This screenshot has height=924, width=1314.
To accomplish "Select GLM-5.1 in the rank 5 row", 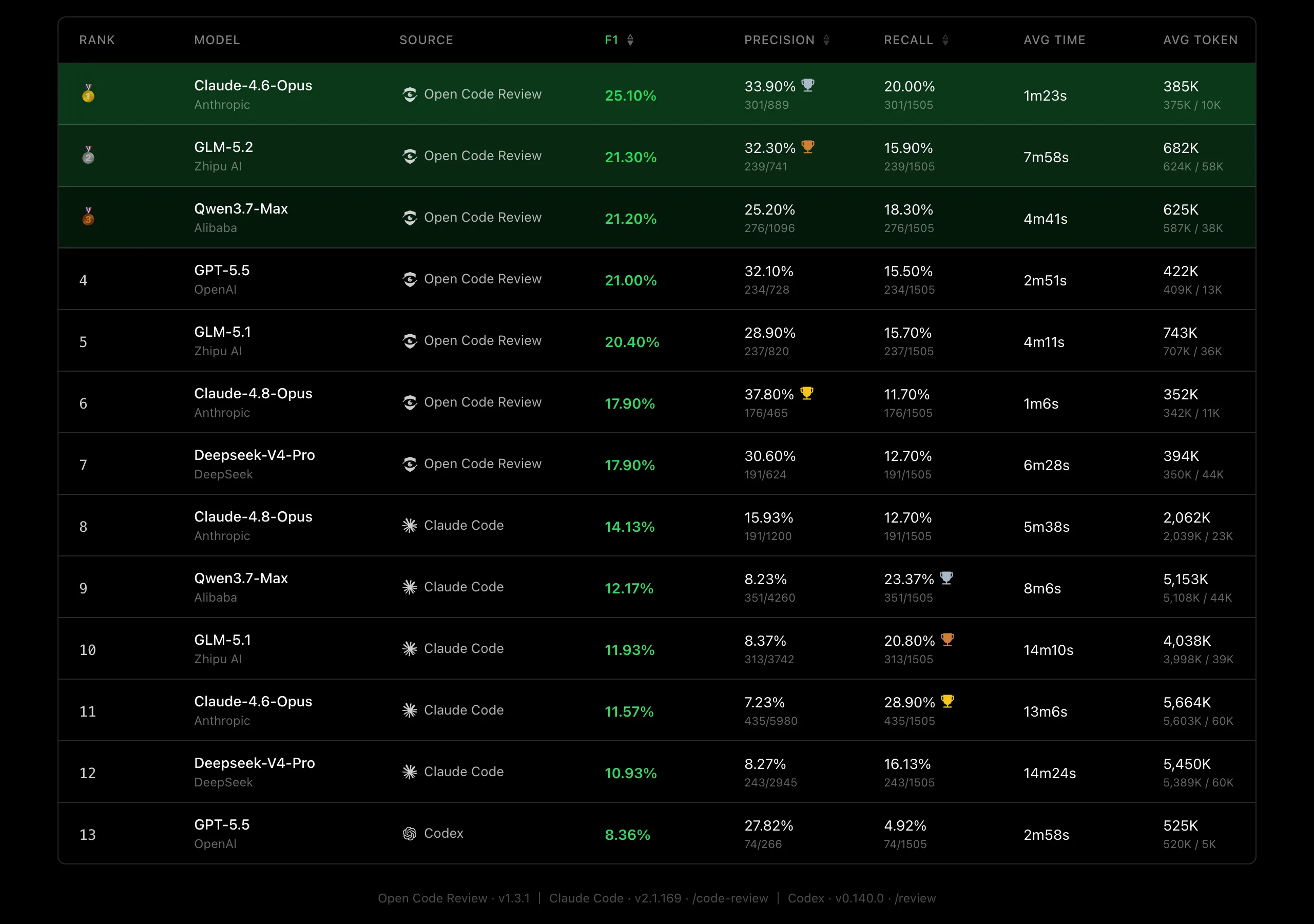I will [x=222, y=332].
